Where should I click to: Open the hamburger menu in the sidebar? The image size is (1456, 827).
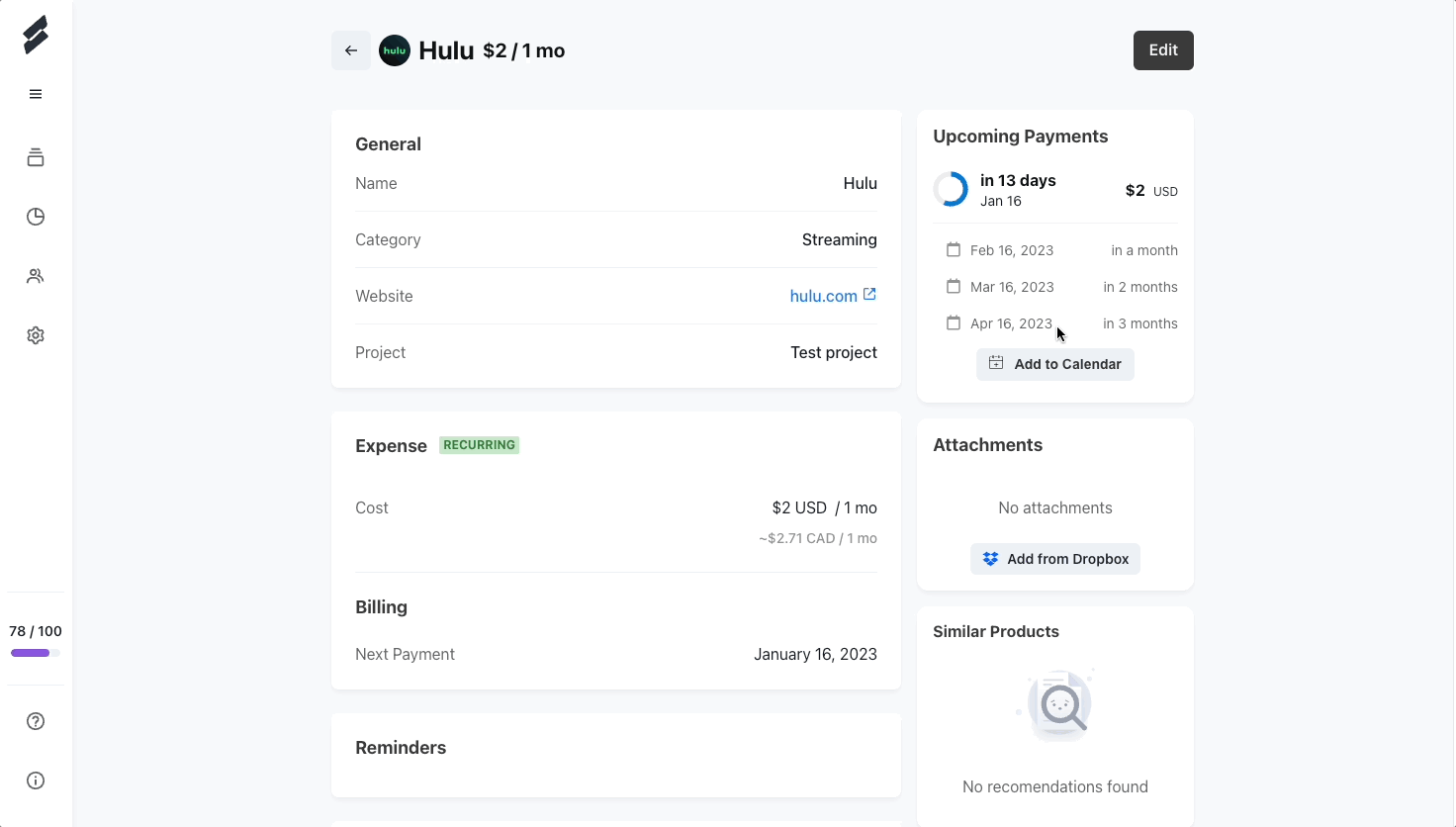pyautogui.click(x=36, y=94)
